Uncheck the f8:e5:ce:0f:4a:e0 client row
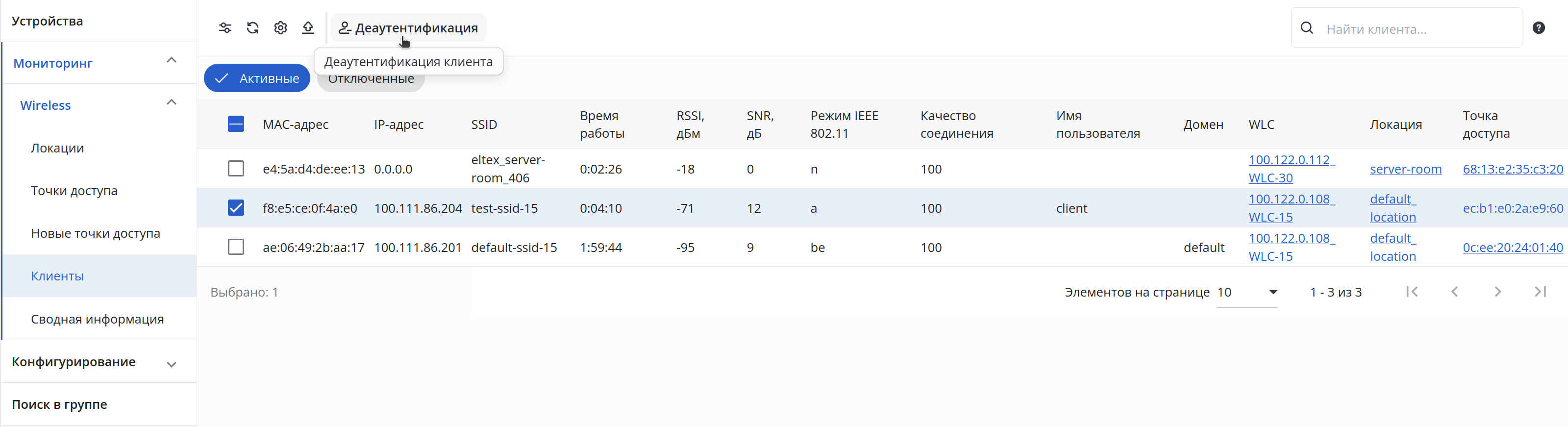The image size is (1568, 427). (x=236, y=208)
